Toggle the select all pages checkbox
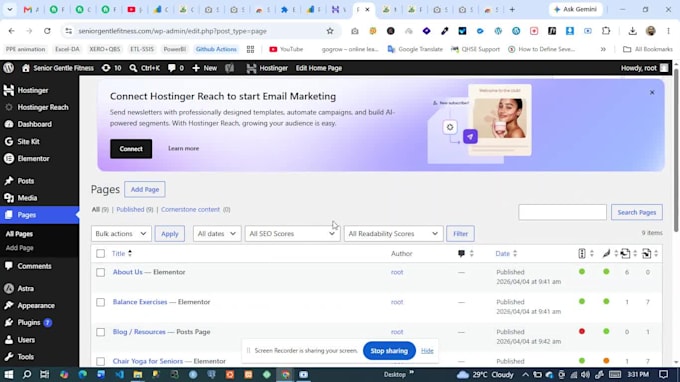The width and height of the screenshot is (680, 382). tap(101, 254)
